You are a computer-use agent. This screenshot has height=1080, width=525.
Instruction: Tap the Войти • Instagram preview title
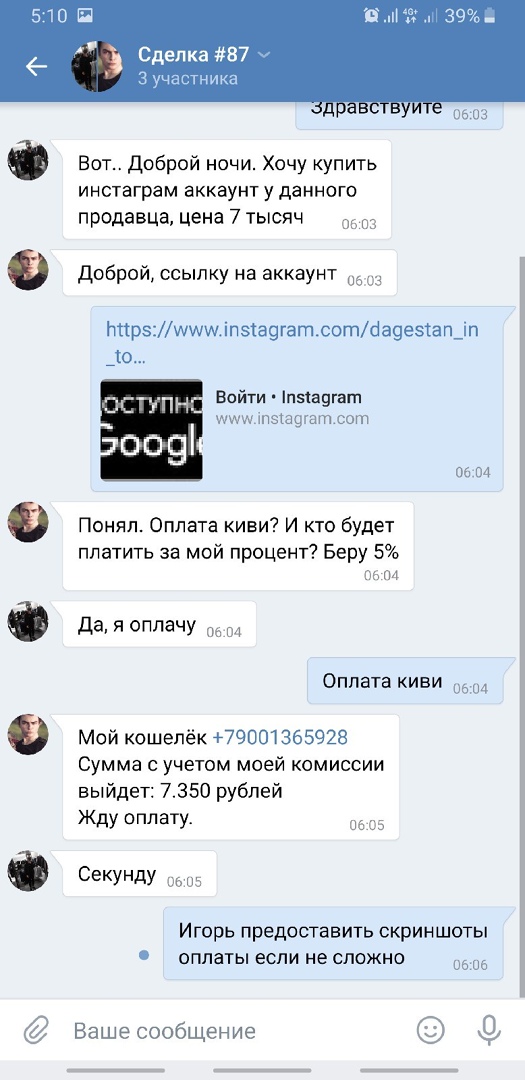[x=289, y=397]
